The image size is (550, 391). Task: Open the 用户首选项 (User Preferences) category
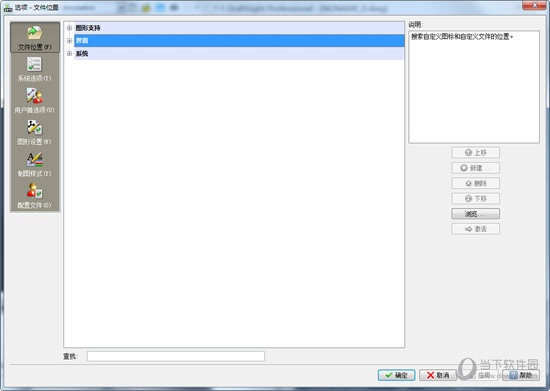[35, 101]
